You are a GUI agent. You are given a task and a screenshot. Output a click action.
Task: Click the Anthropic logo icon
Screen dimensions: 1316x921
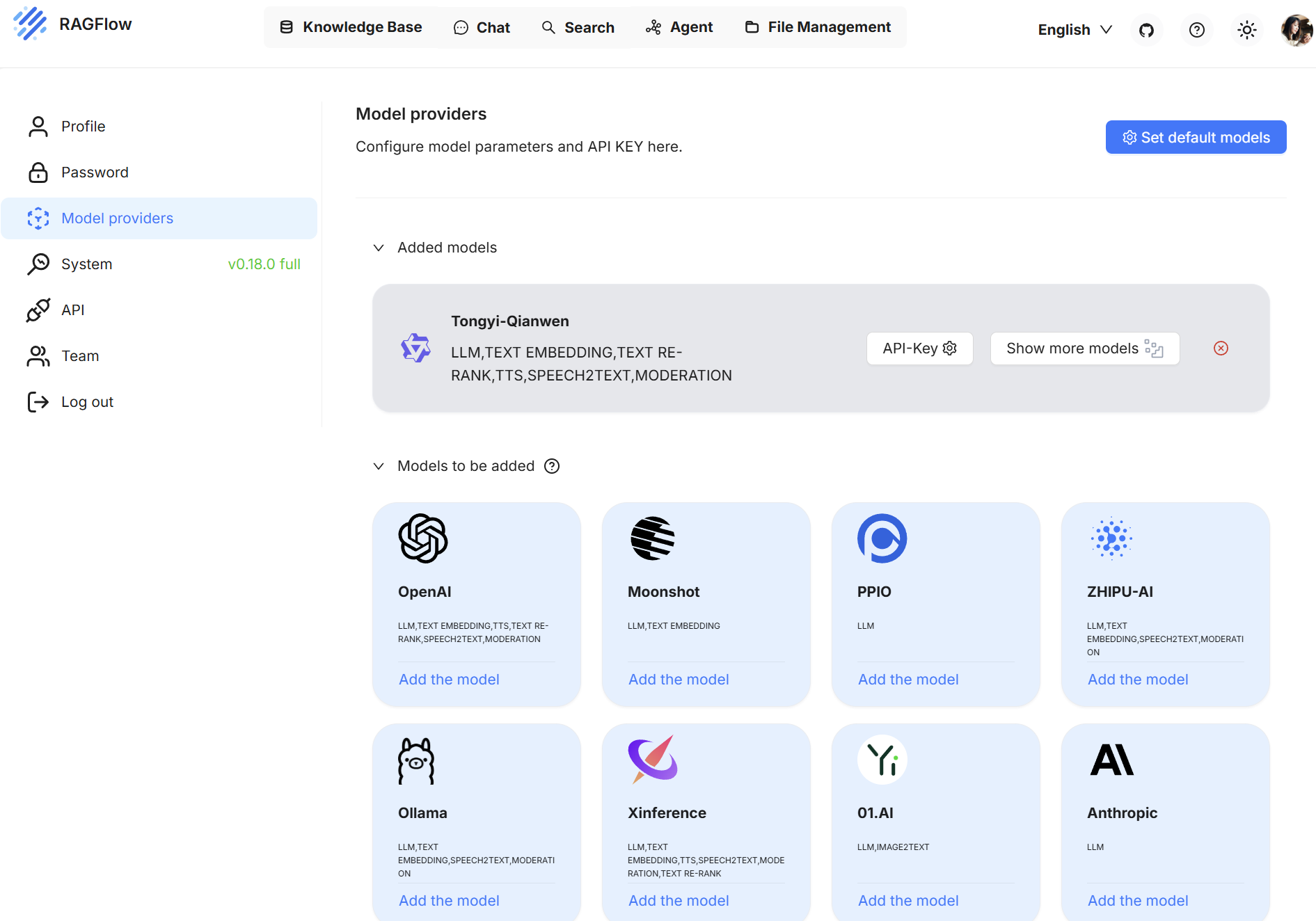pyautogui.click(x=1112, y=760)
